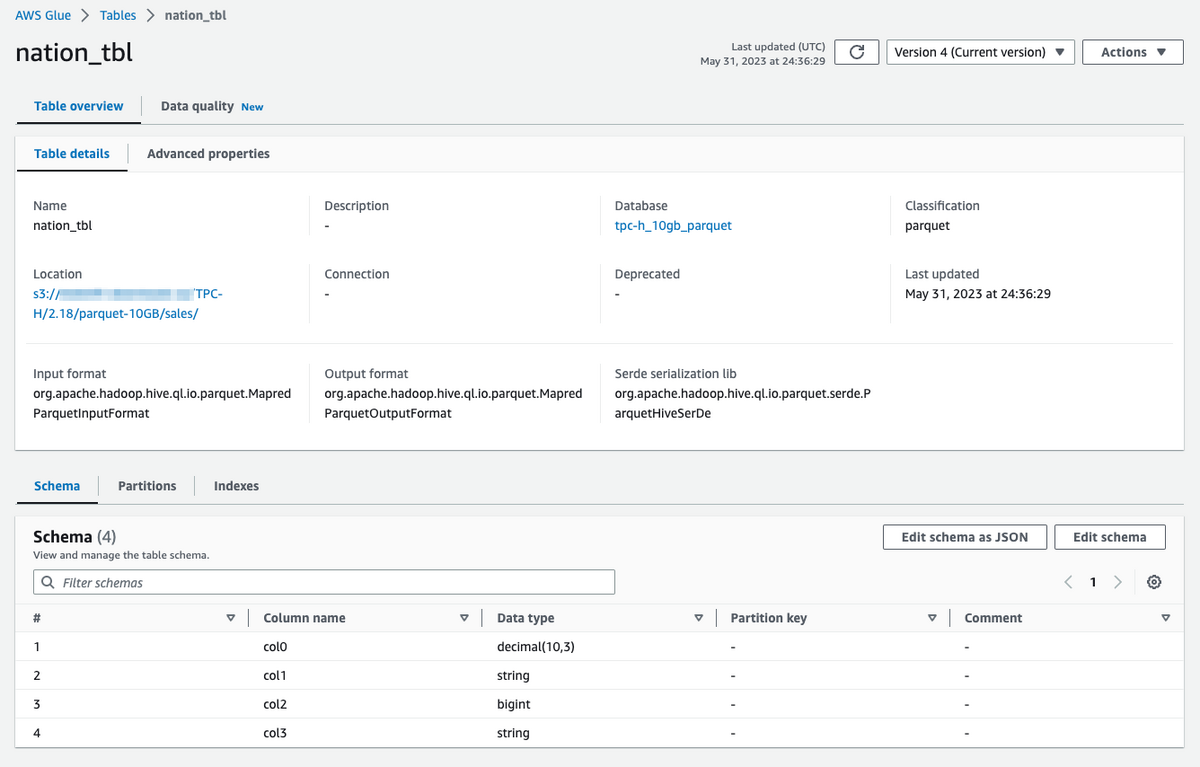
Task: Navigate to Tables breadcrumb link
Action: point(118,16)
